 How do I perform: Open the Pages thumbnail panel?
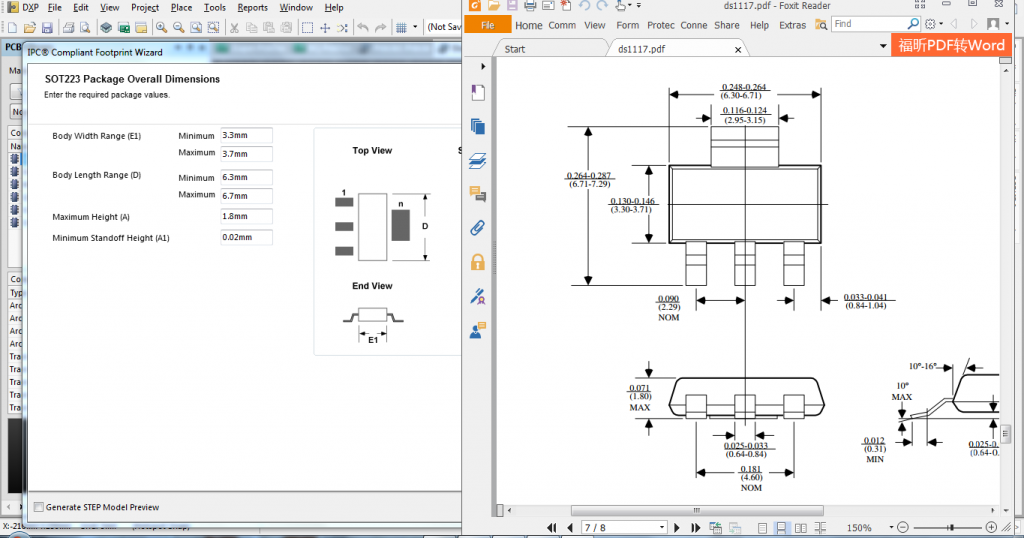[478, 126]
